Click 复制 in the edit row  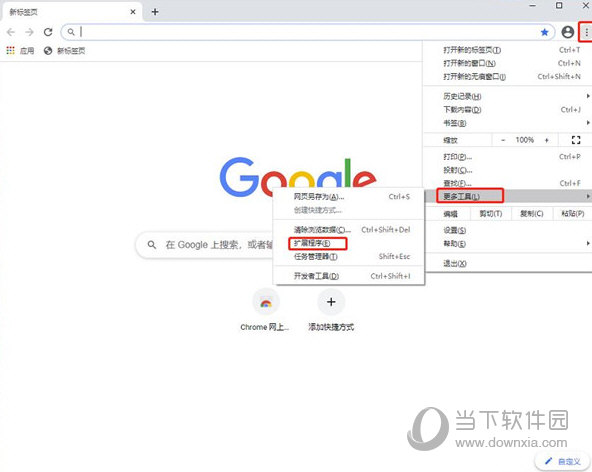click(532, 214)
